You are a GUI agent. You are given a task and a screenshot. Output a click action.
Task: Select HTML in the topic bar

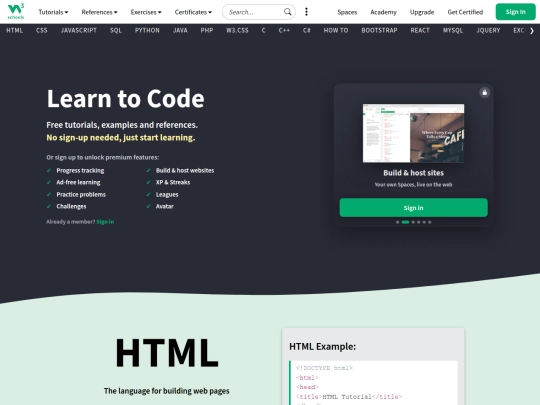[14, 30]
